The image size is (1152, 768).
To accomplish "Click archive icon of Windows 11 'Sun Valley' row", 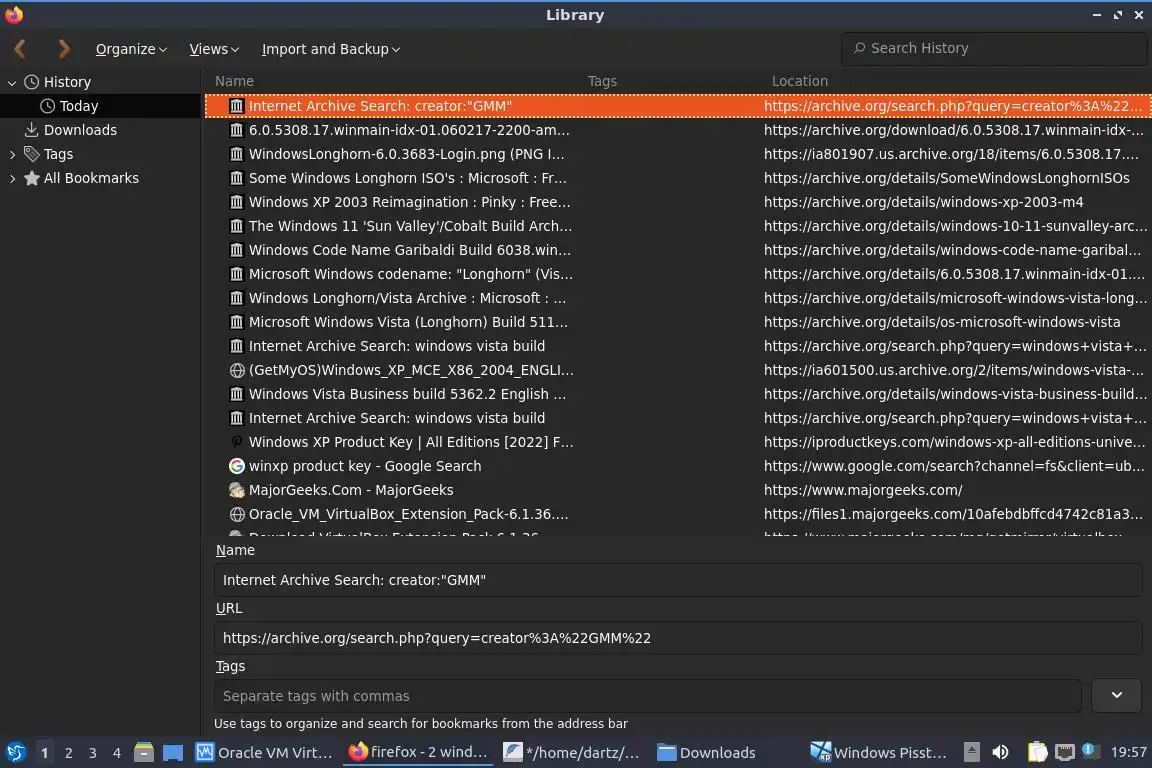I will [x=237, y=226].
